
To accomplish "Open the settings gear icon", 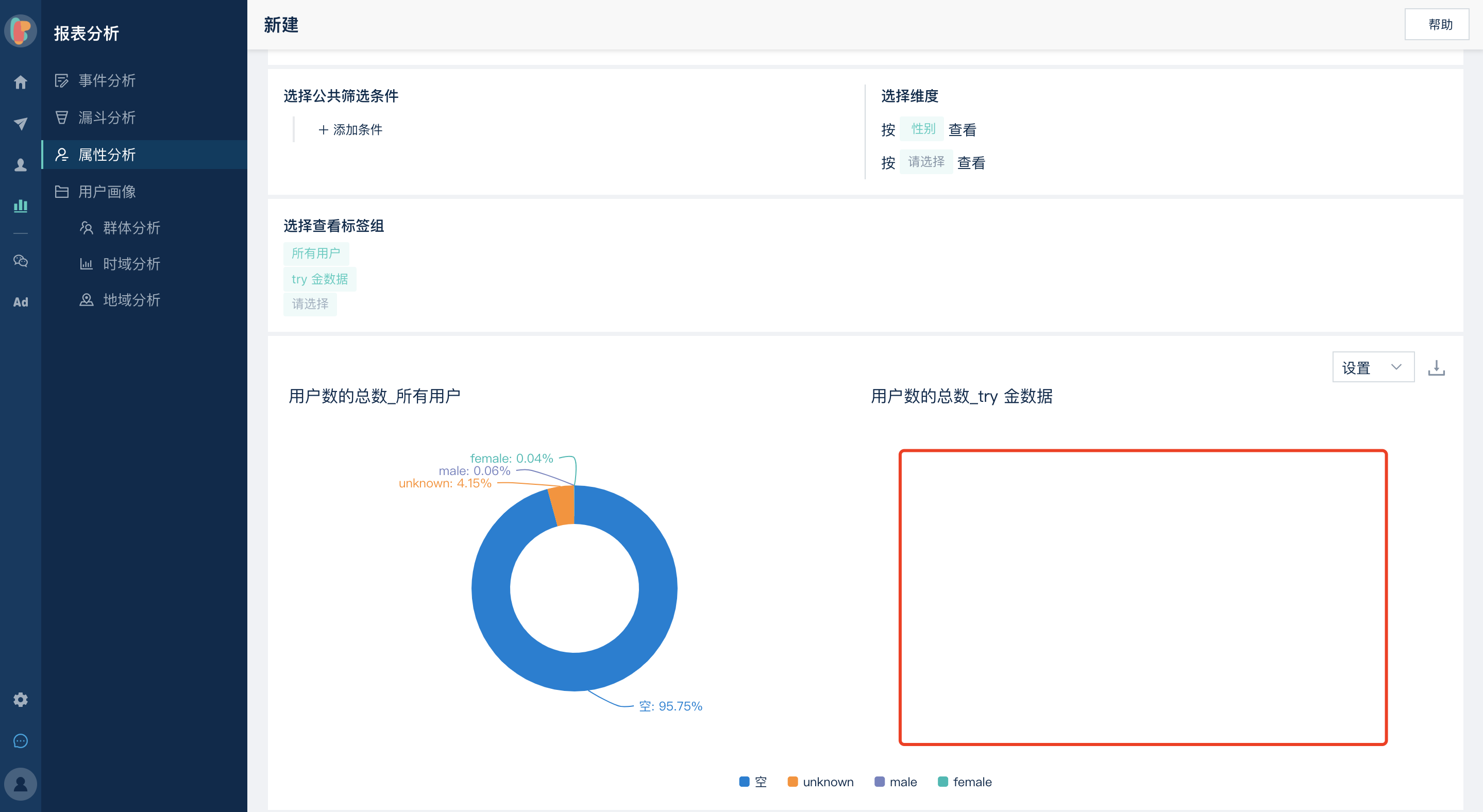I will pos(21,699).
